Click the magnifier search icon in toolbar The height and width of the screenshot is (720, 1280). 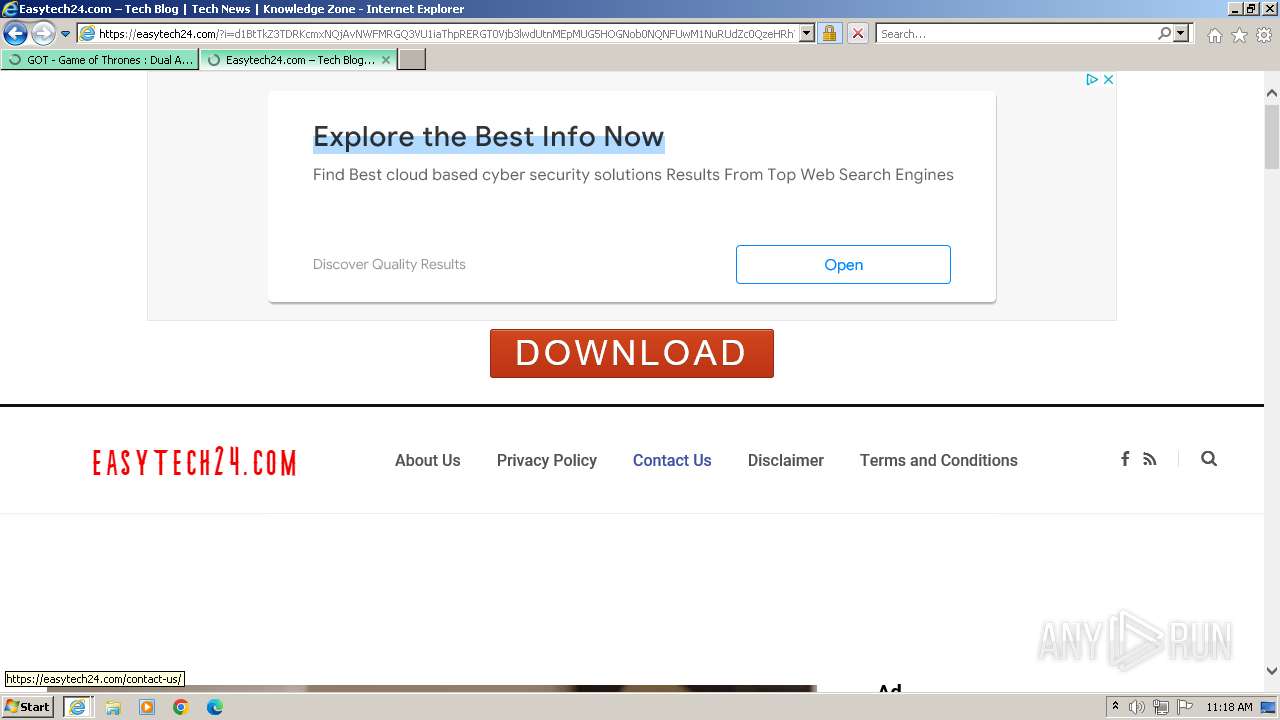pyautogui.click(x=1164, y=34)
